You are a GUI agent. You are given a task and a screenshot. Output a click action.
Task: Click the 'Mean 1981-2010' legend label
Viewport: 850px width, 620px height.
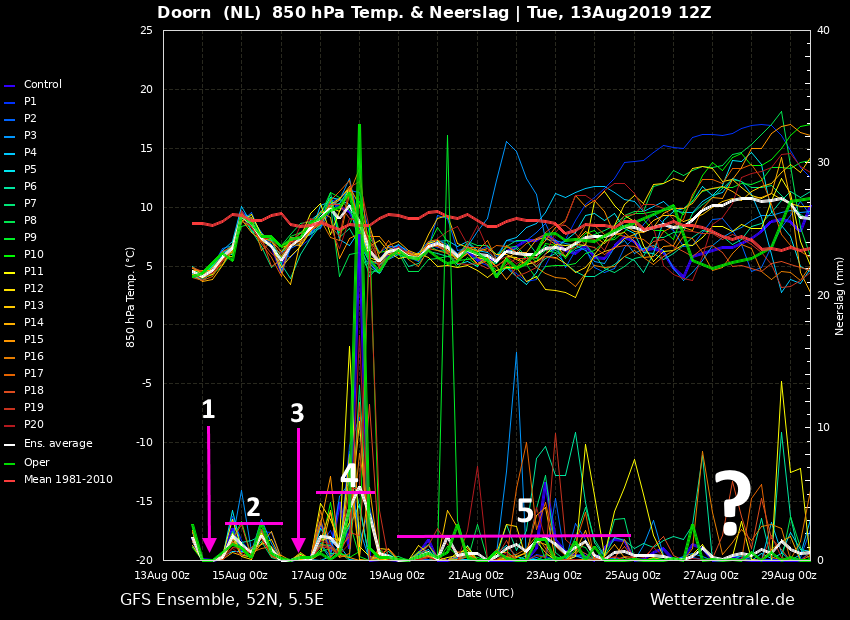pos(68,480)
